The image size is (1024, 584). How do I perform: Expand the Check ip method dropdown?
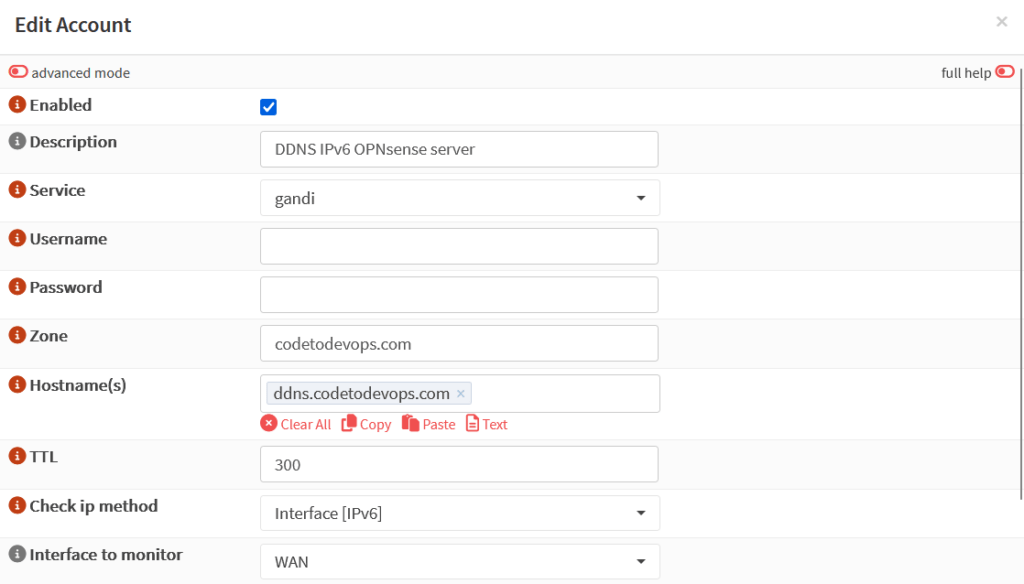point(459,513)
